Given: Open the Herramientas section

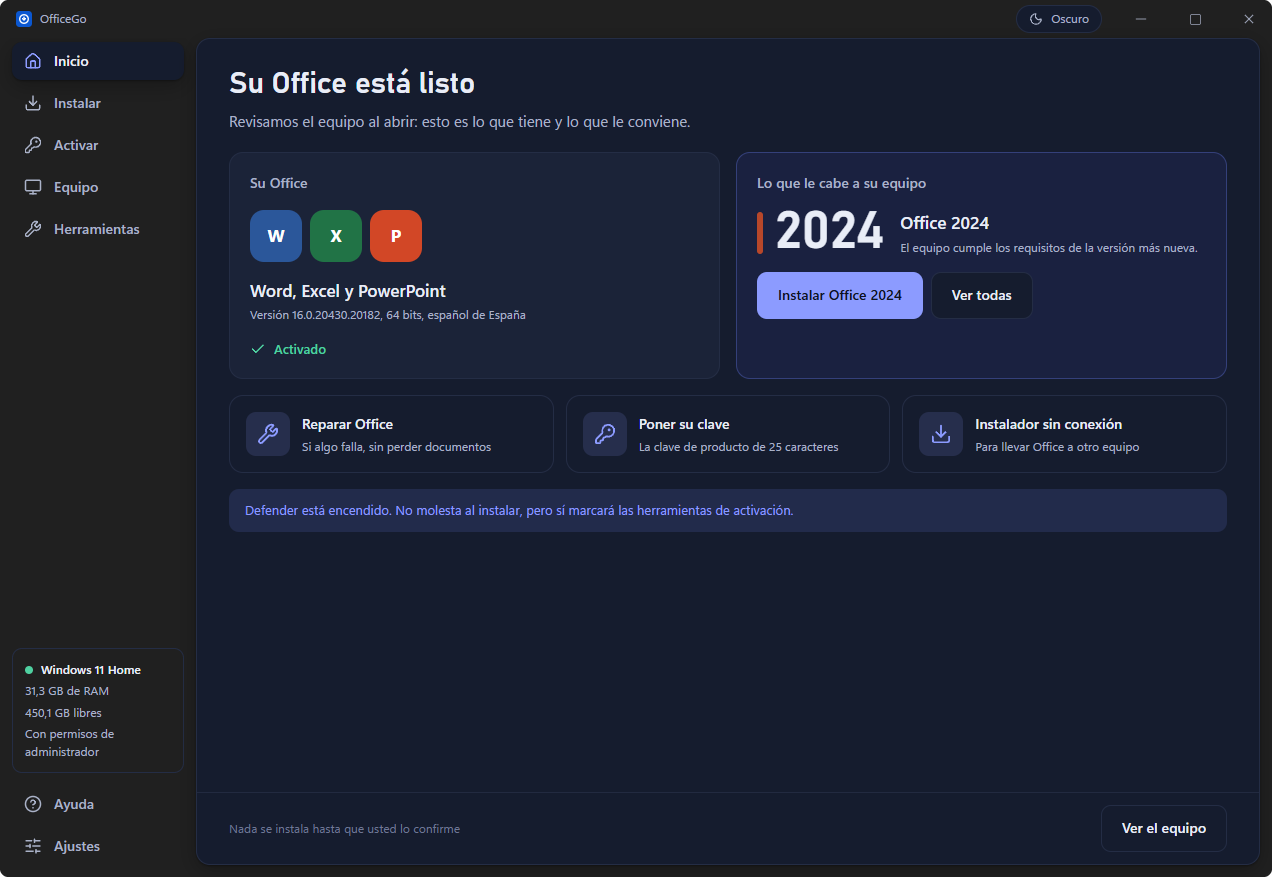Looking at the screenshot, I should click(98, 229).
